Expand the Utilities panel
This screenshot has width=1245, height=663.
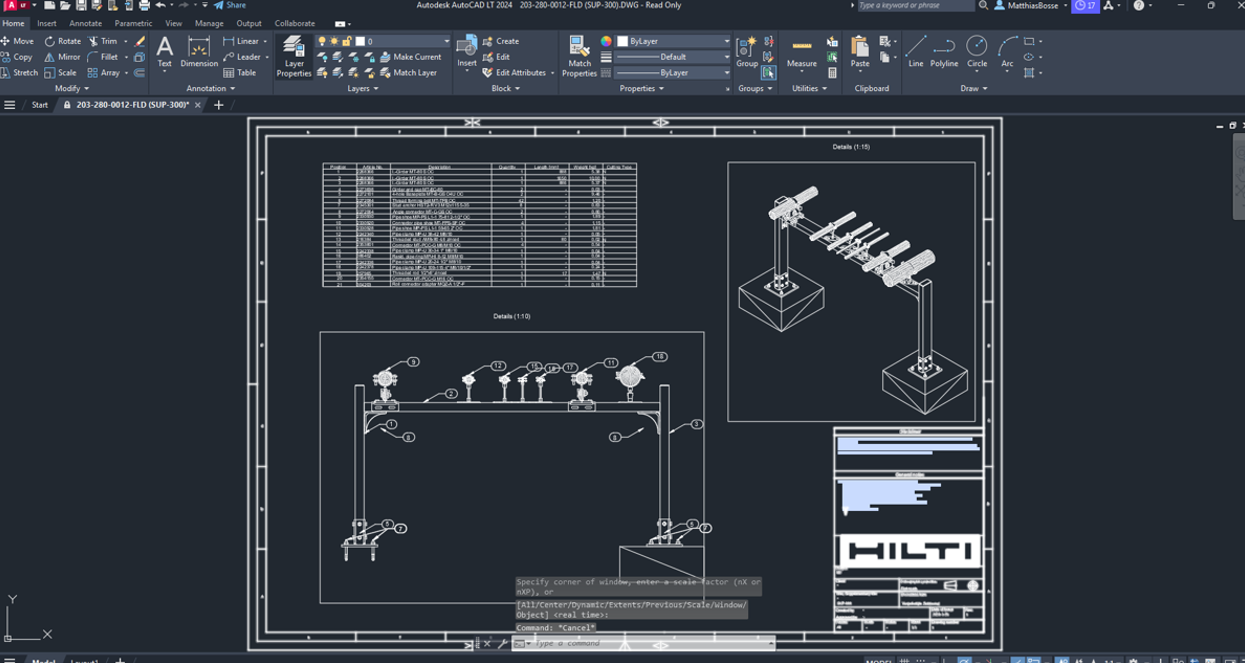click(x=809, y=88)
